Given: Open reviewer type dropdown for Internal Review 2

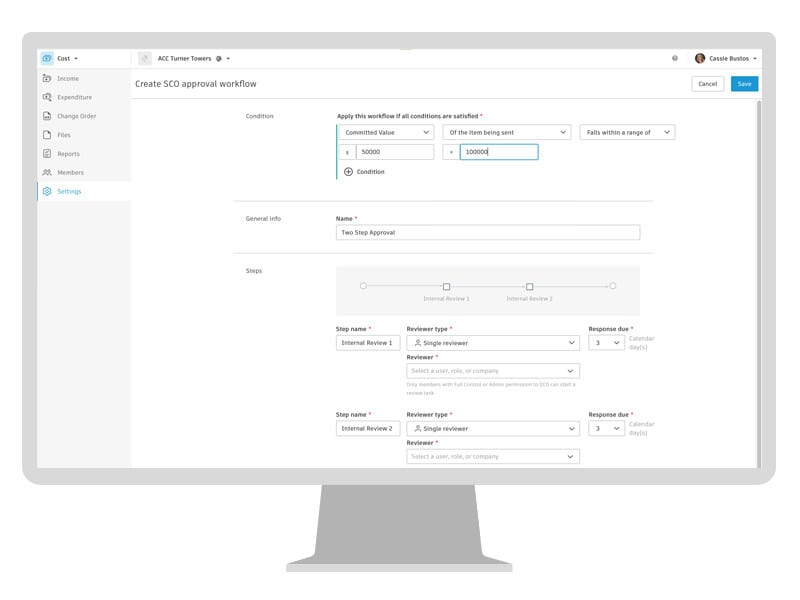Looking at the screenshot, I should pos(493,429).
